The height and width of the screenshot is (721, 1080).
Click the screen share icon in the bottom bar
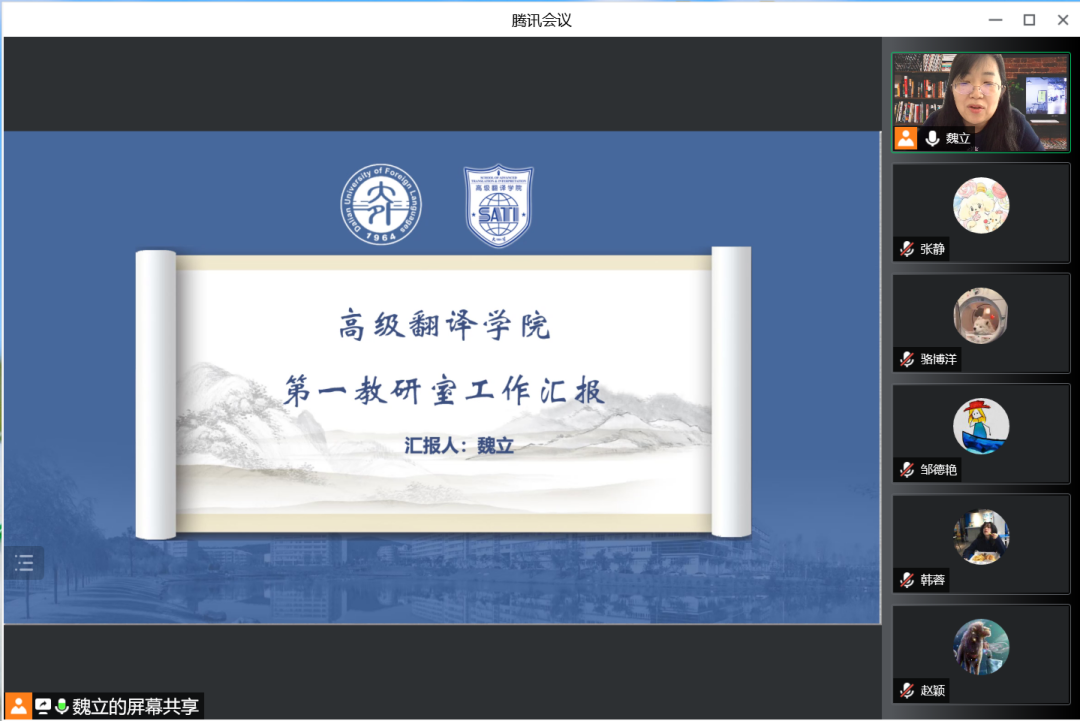[x=40, y=706]
